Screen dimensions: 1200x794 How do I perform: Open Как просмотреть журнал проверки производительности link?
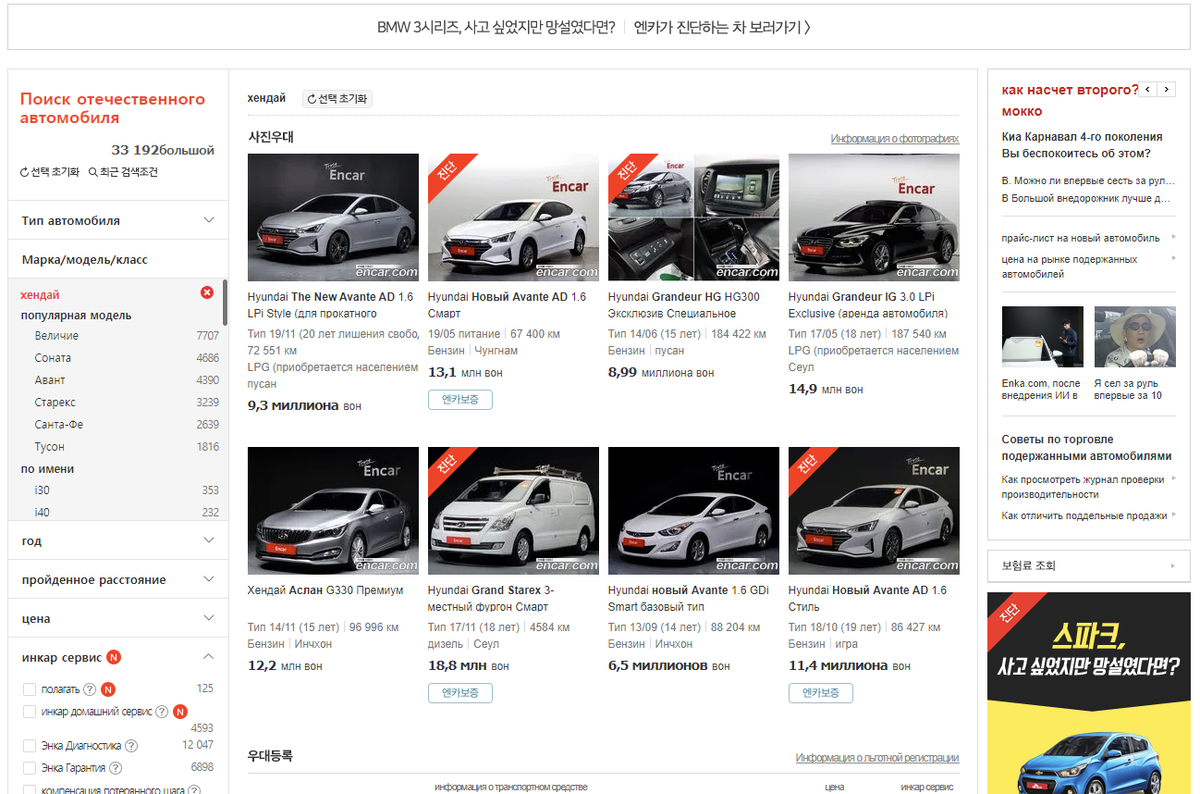[1081, 487]
